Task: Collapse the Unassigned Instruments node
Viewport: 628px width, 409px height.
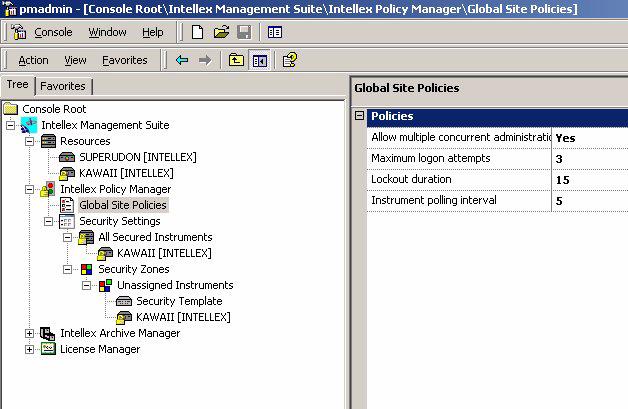Action: click(x=87, y=286)
